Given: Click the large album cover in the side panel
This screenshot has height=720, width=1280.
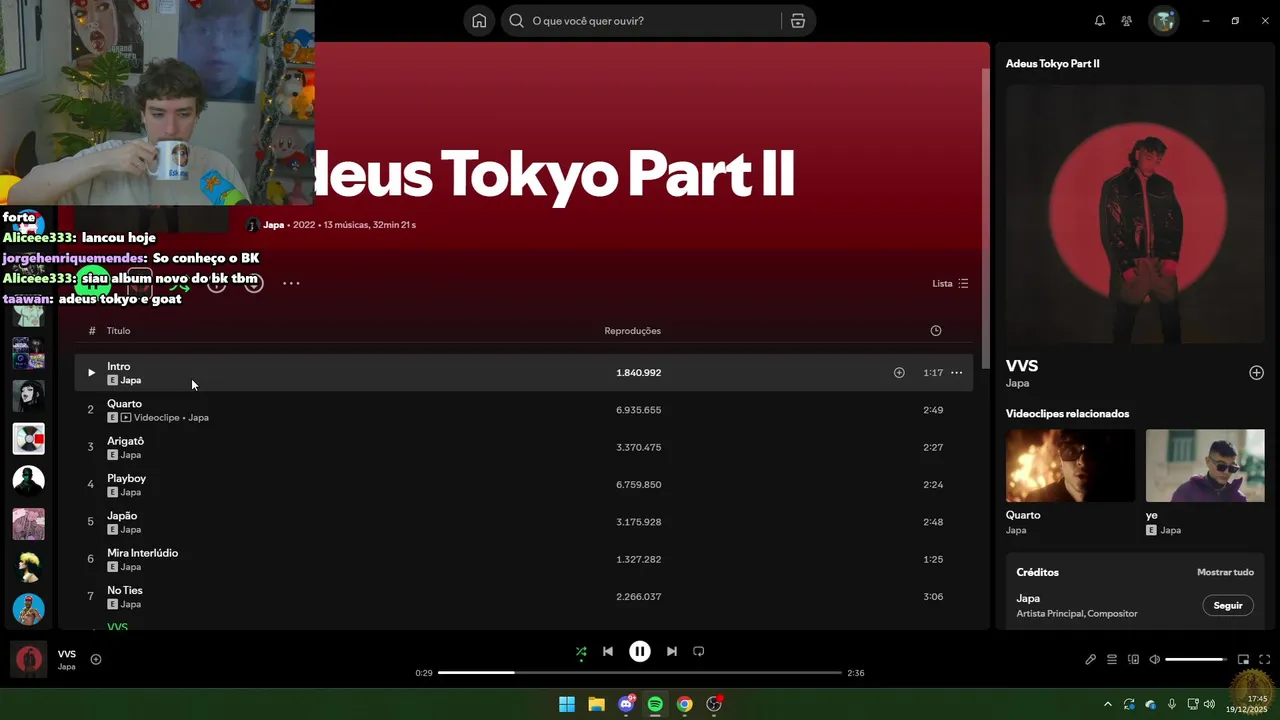Looking at the screenshot, I should click(x=1135, y=214).
